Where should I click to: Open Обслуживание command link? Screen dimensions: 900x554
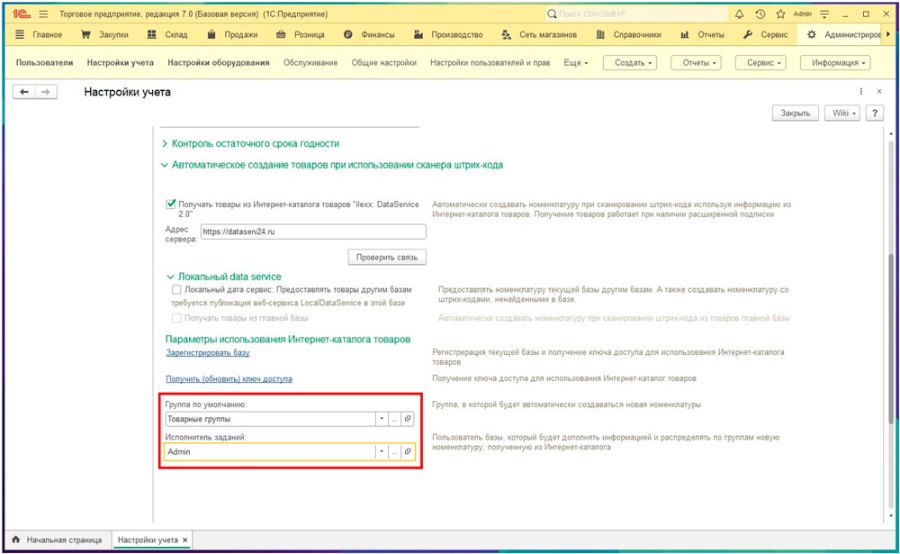click(311, 63)
